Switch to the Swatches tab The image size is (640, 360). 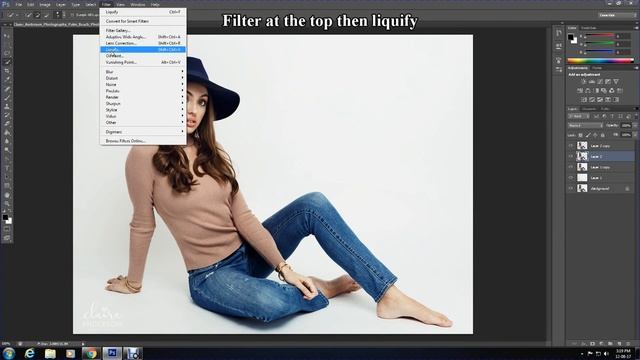(588, 28)
